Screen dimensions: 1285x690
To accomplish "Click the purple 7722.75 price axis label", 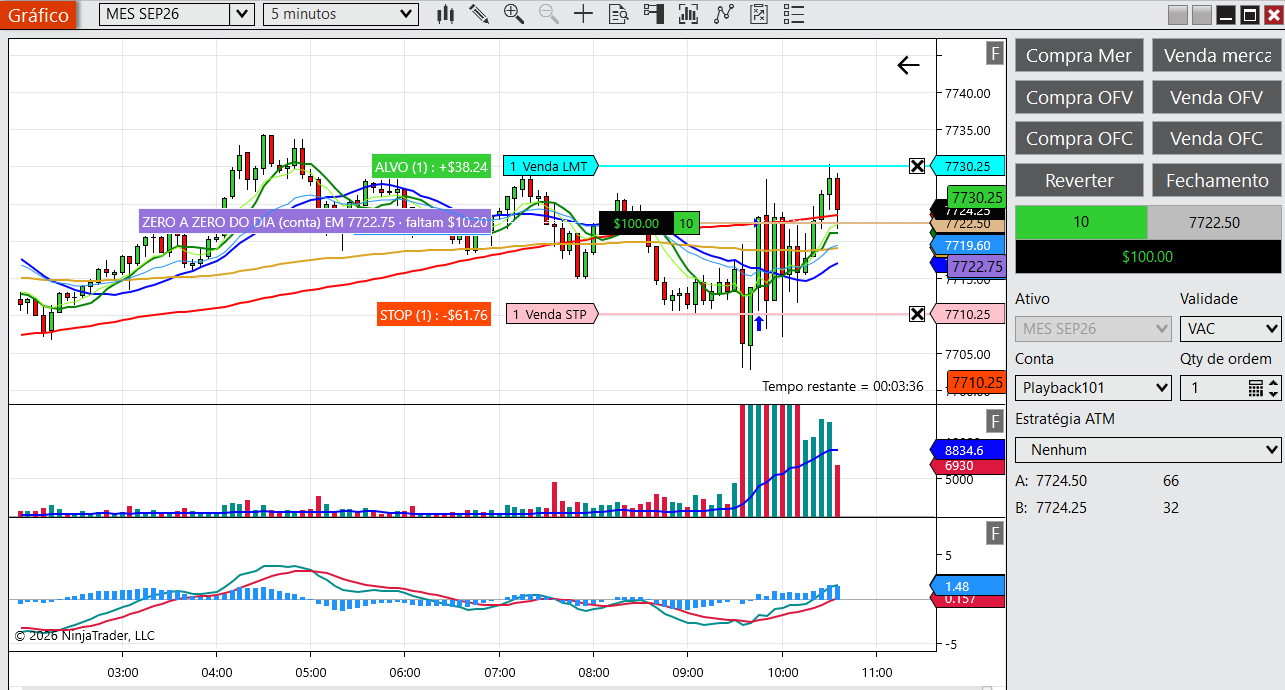I will click(976, 266).
